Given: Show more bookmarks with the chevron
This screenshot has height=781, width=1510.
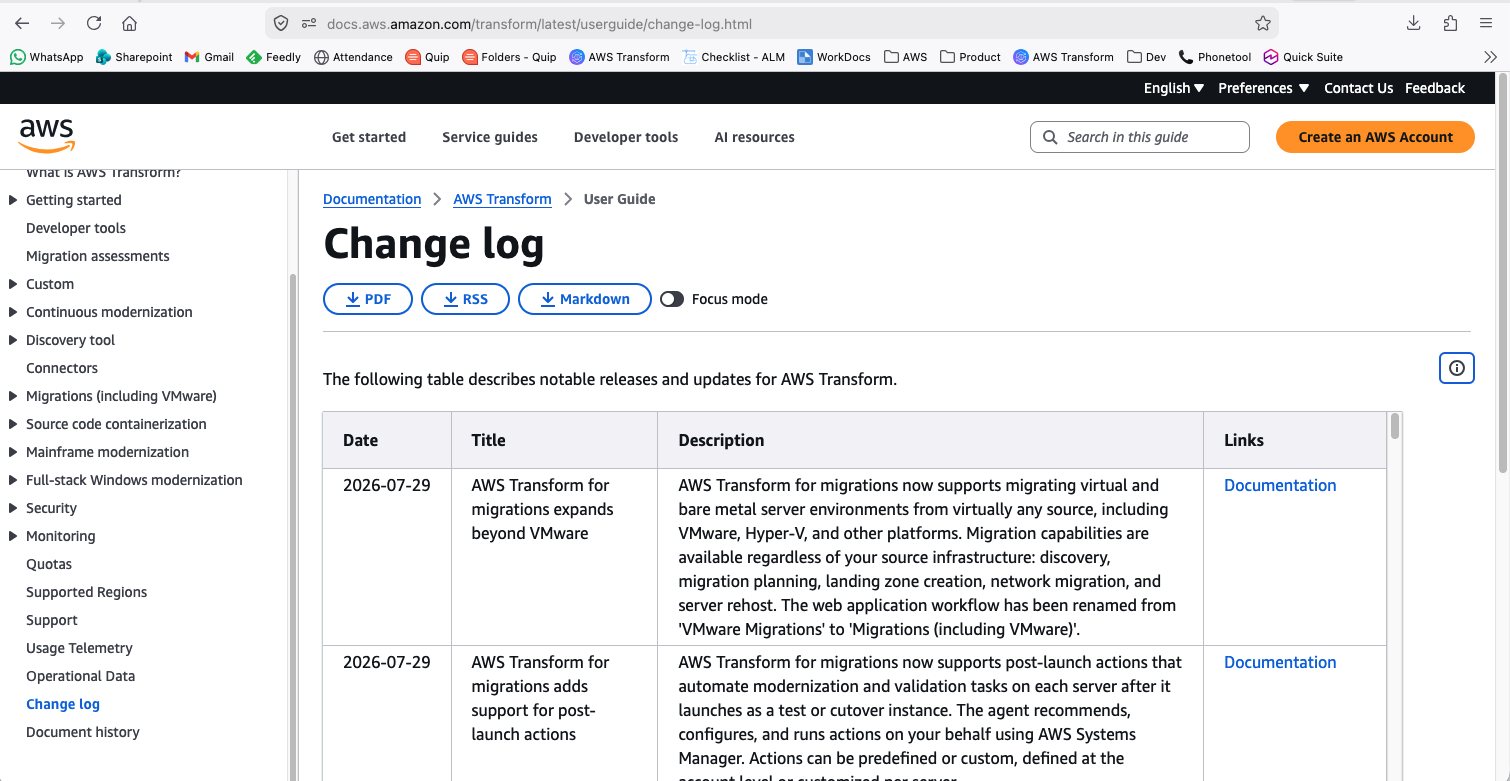Looking at the screenshot, I should 1490,57.
